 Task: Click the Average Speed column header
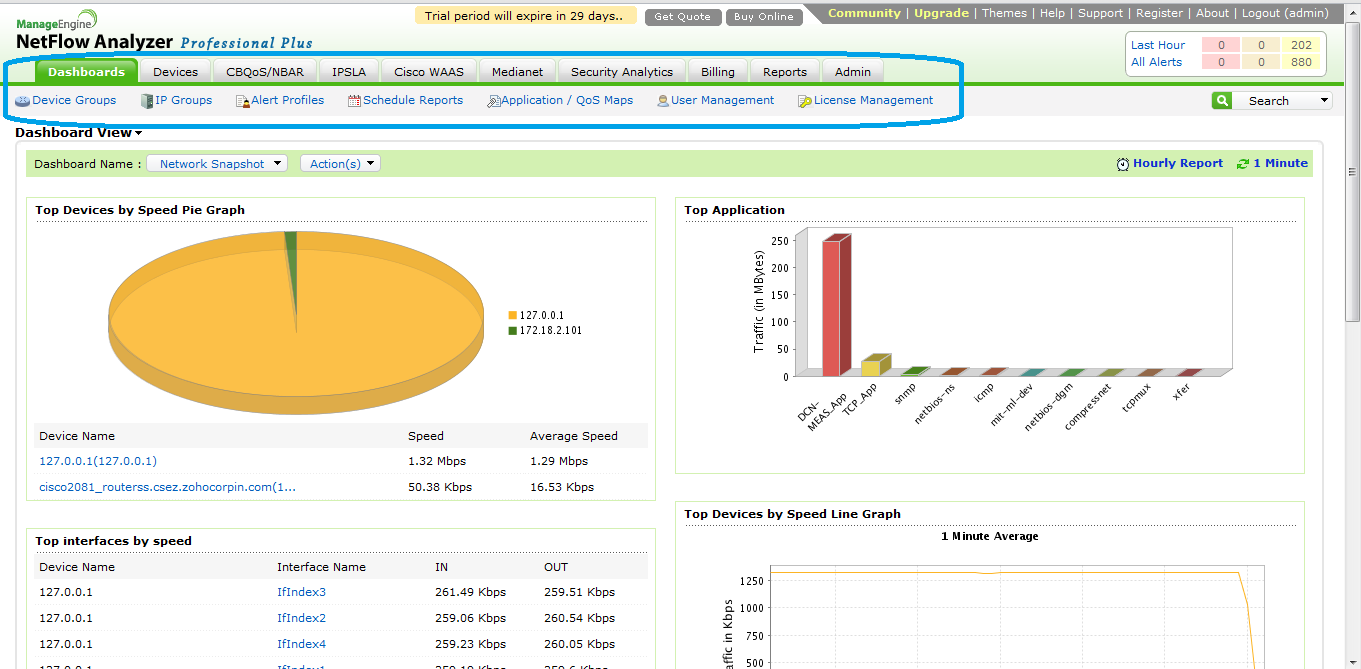[x=574, y=436]
